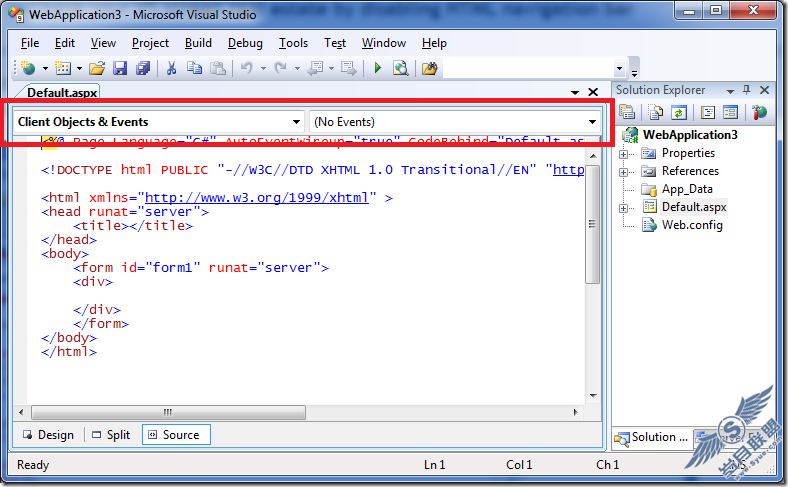Click the Solution Explorer Properties icon
Viewport: 788px width, 487px height.
(627, 112)
